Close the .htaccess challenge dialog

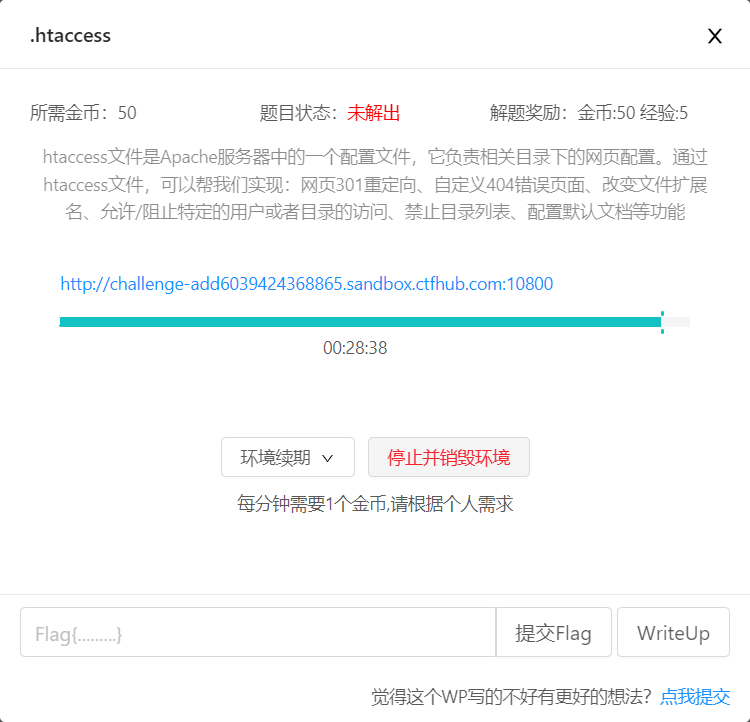(x=715, y=36)
